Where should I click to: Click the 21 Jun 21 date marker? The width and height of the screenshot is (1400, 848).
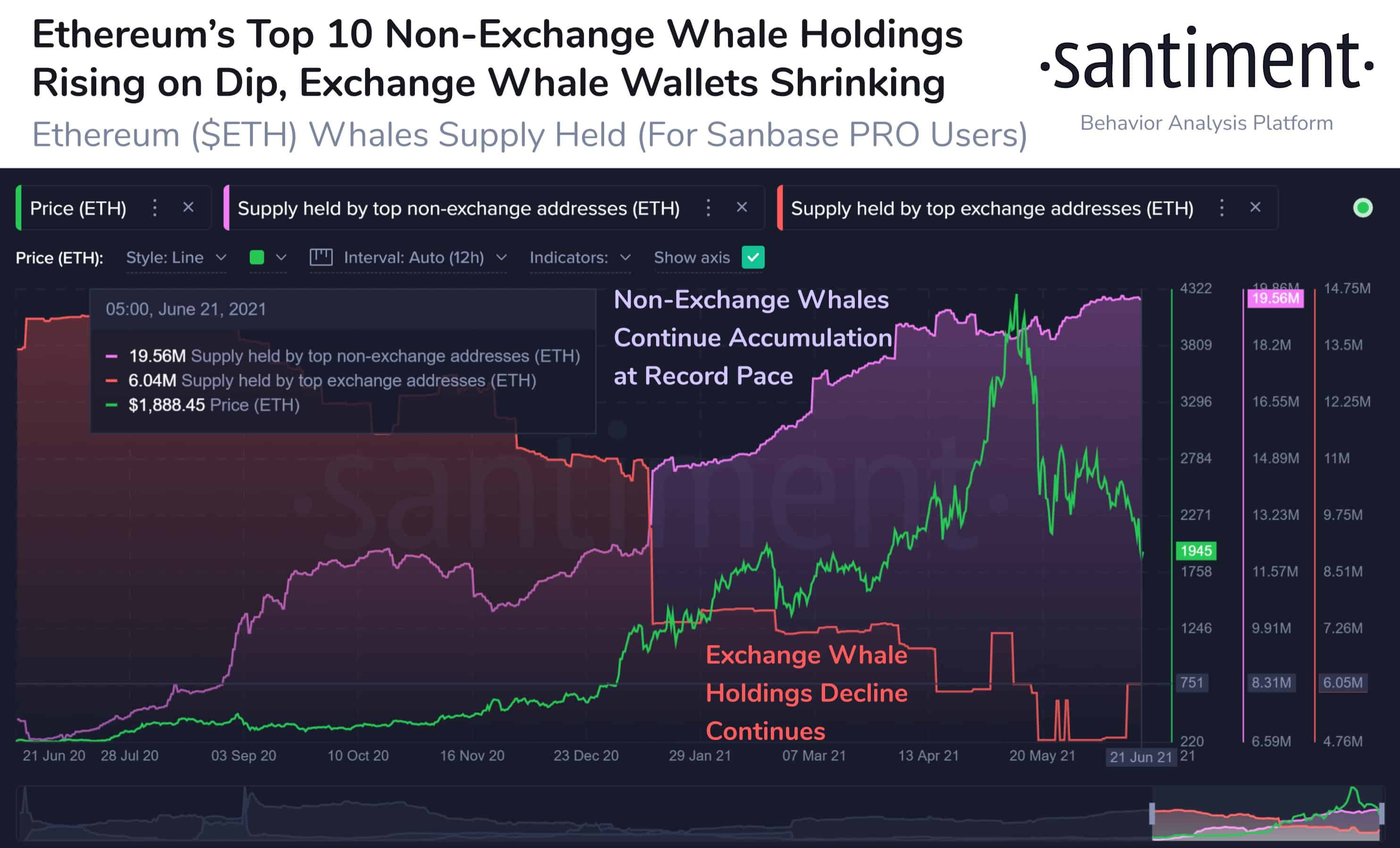coord(1141,757)
